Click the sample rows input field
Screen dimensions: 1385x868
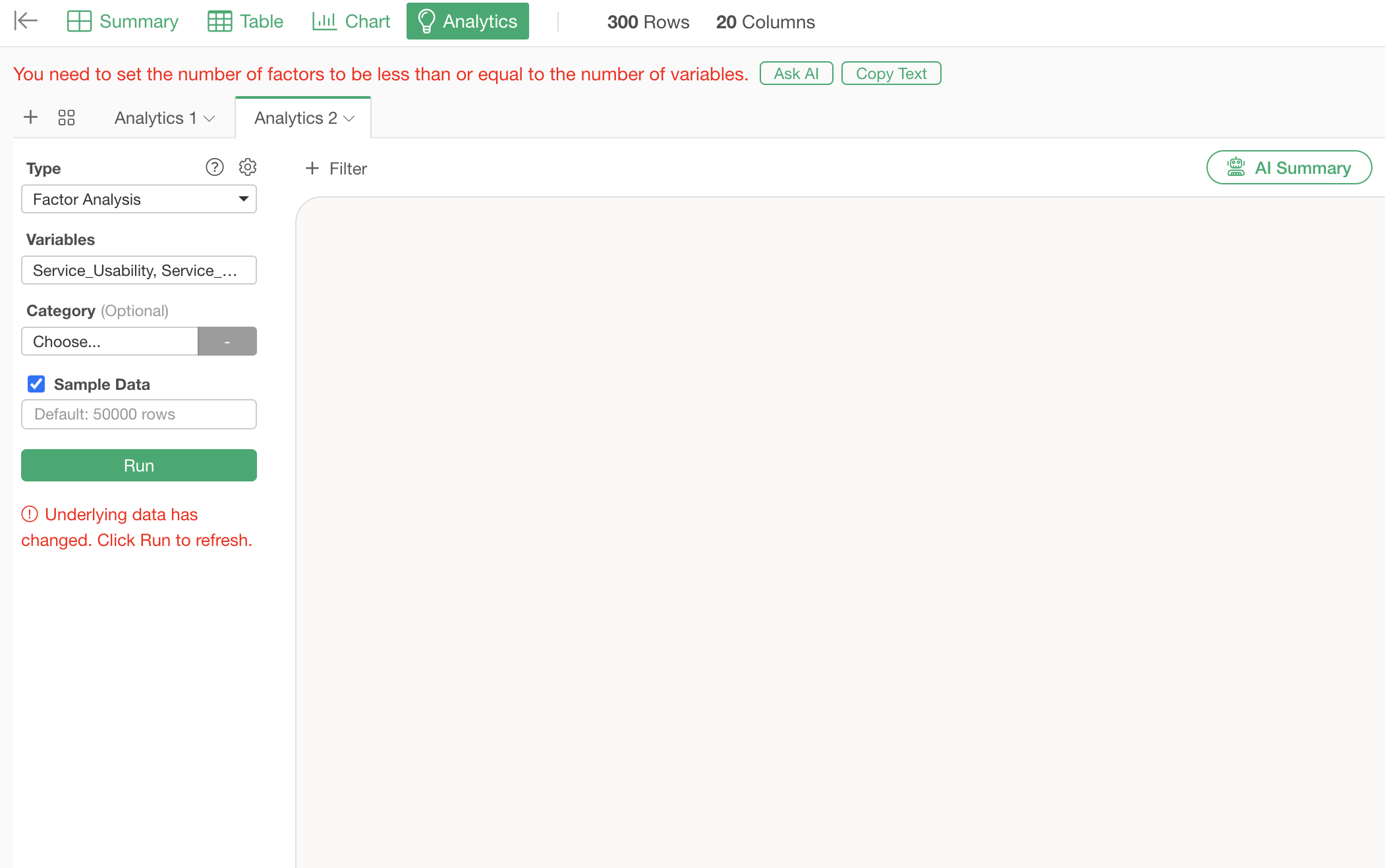pos(139,414)
